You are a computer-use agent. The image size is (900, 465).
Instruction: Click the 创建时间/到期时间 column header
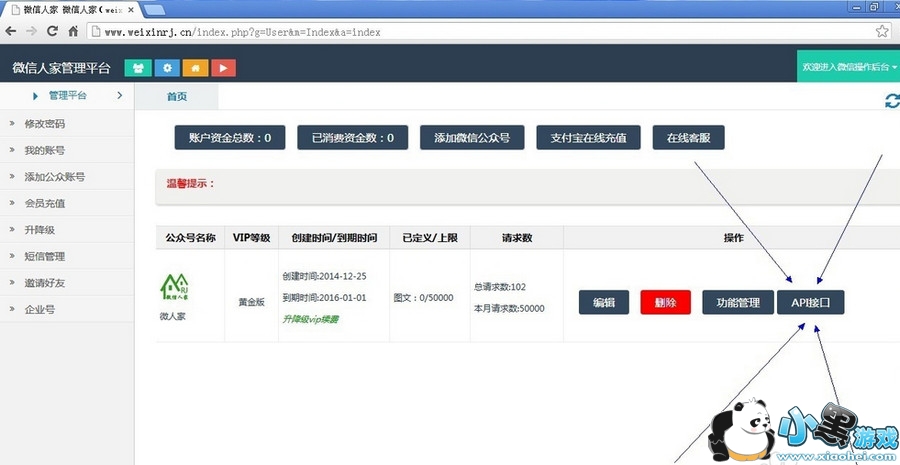pos(334,238)
